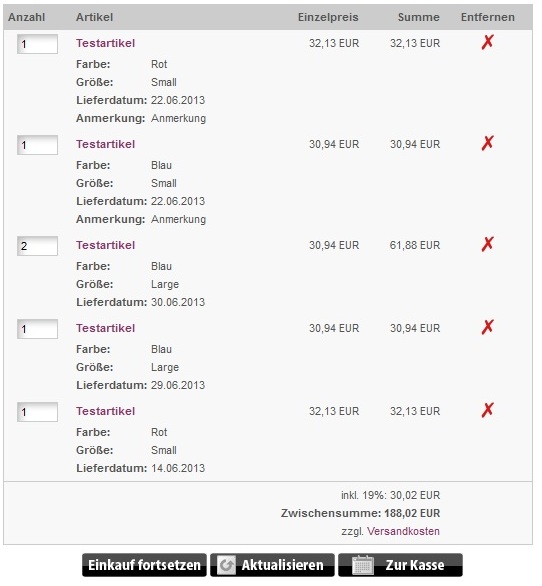Image resolution: width=542 pixels, height=586 pixels.
Task: Open the Blau Small Testartikel link
Action: pos(105,144)
